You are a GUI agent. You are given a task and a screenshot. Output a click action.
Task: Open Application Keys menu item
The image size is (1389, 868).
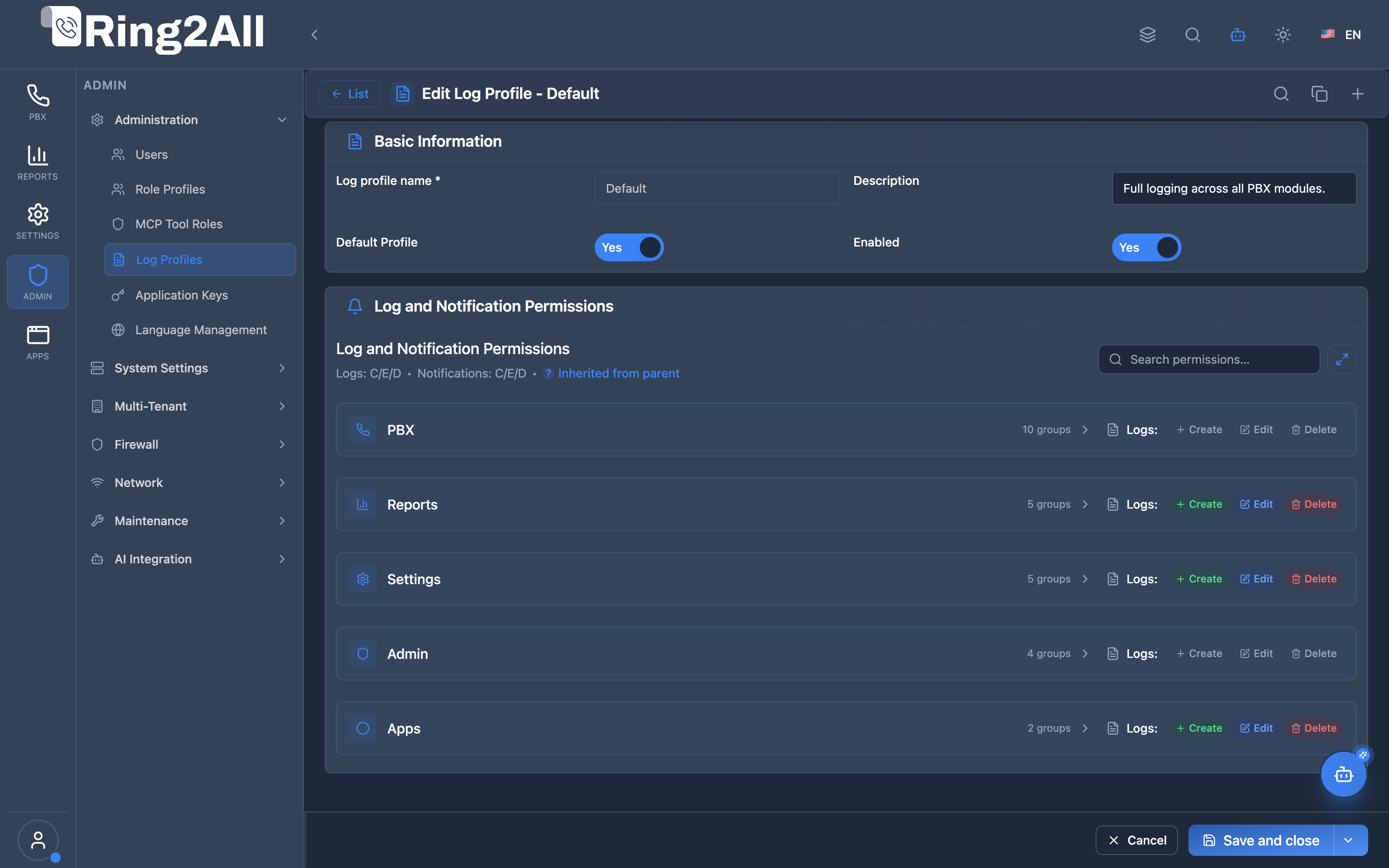pyautogui.click(x=200, y=295)
